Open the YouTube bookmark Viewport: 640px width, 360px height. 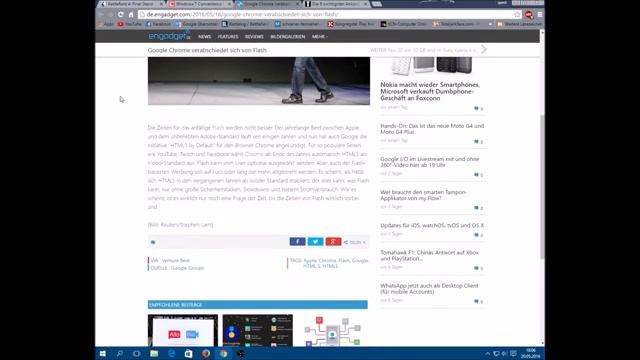[x=129, y=24]
